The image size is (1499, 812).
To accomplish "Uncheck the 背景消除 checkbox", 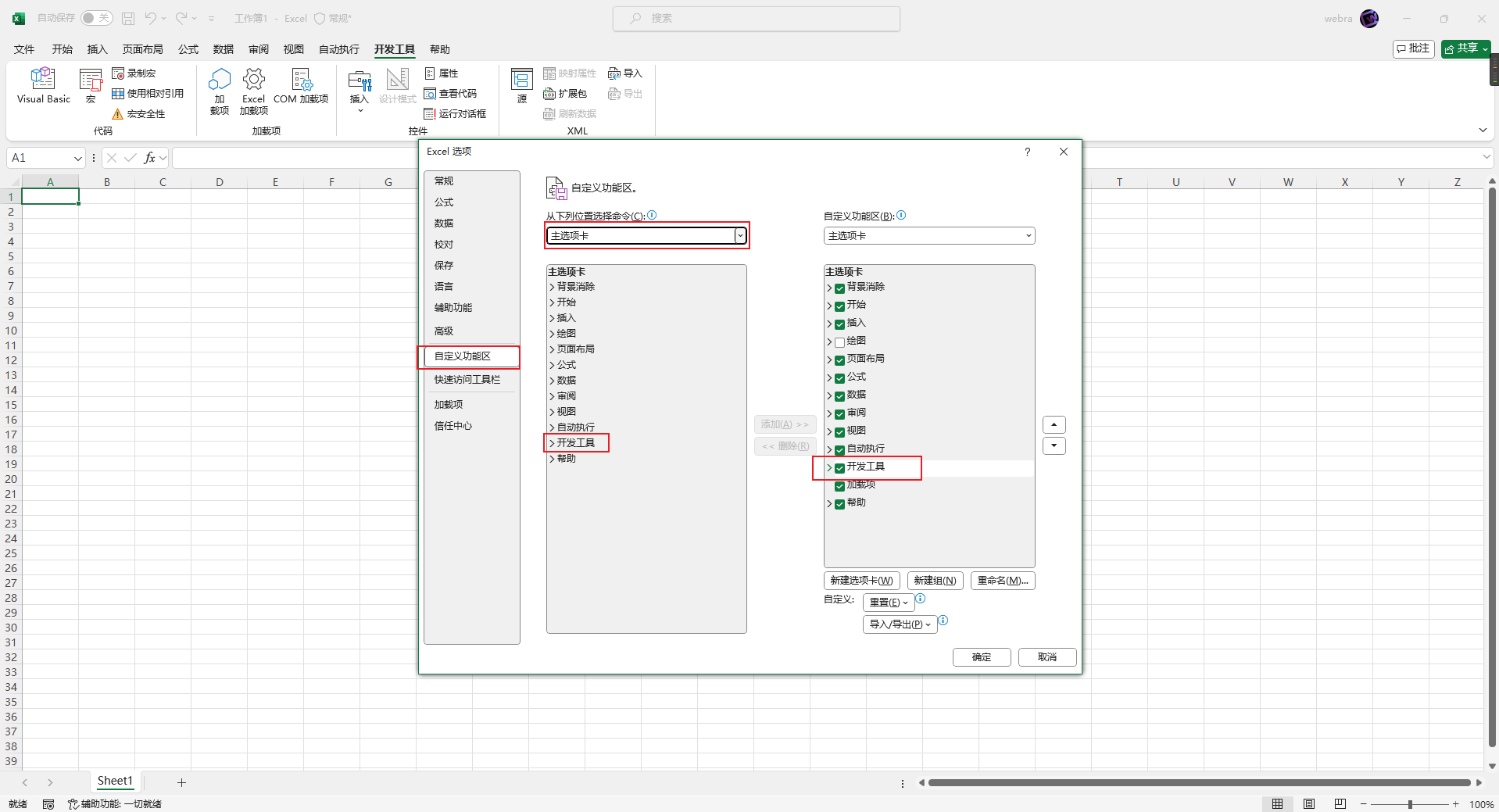I will click(839, 288).
